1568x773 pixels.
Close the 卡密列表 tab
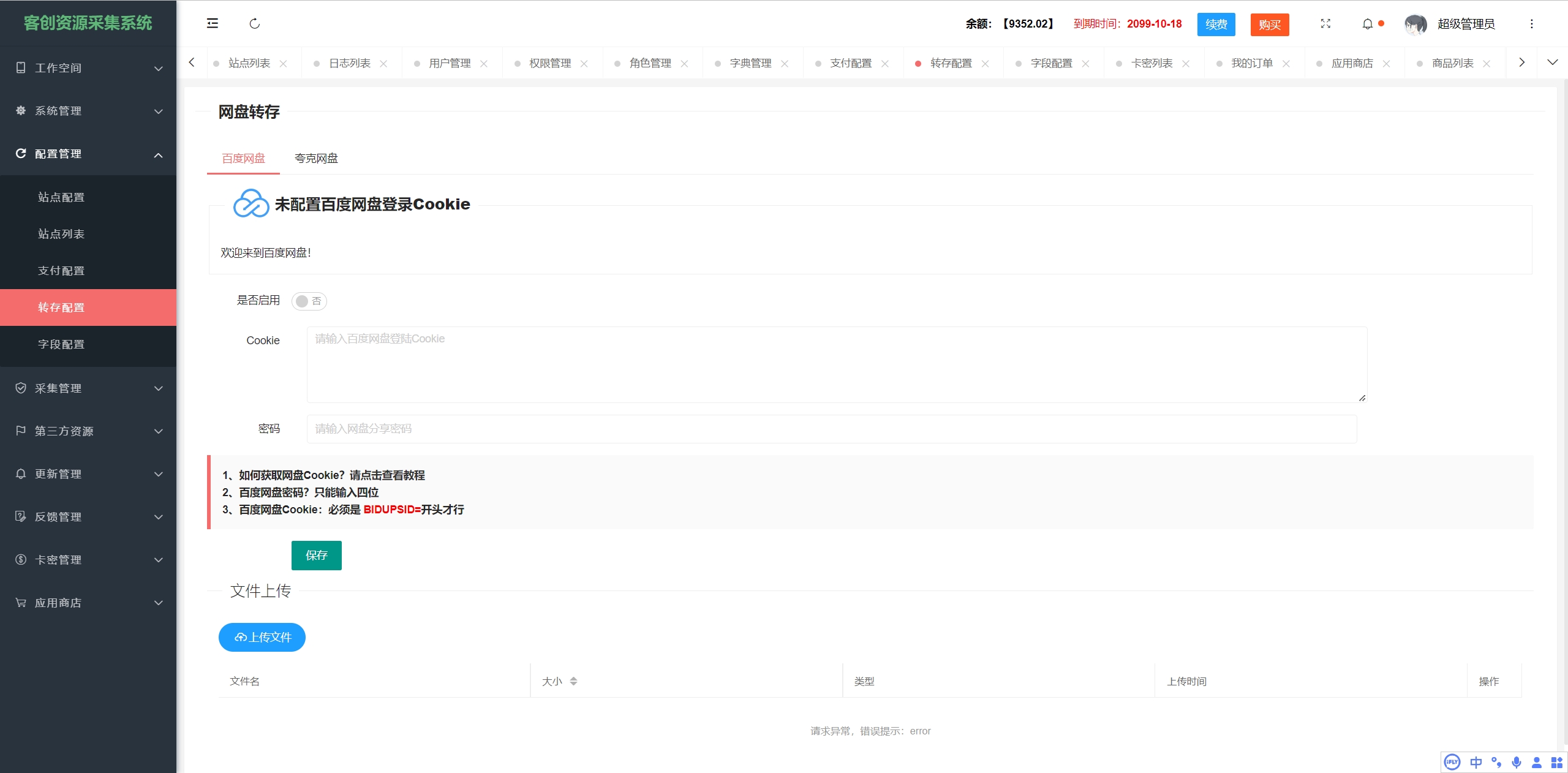(x=1186, y=64)
